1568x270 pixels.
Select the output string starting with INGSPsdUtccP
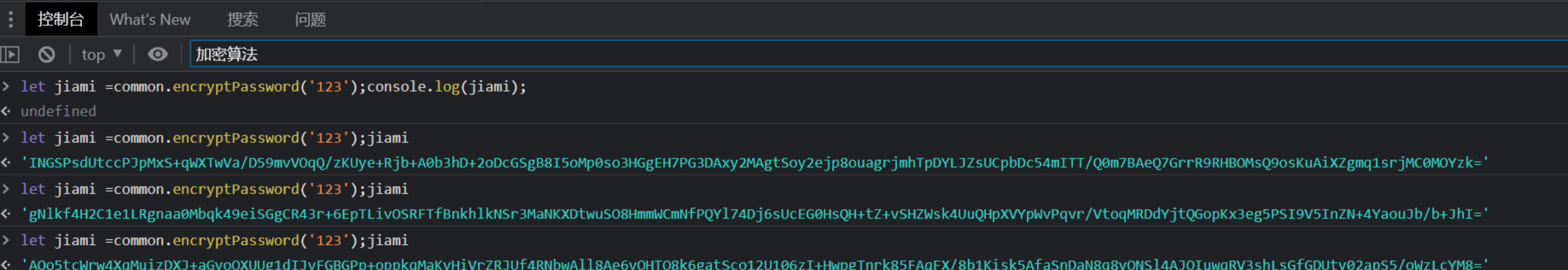pyautogui.click(x=755, y=163)
